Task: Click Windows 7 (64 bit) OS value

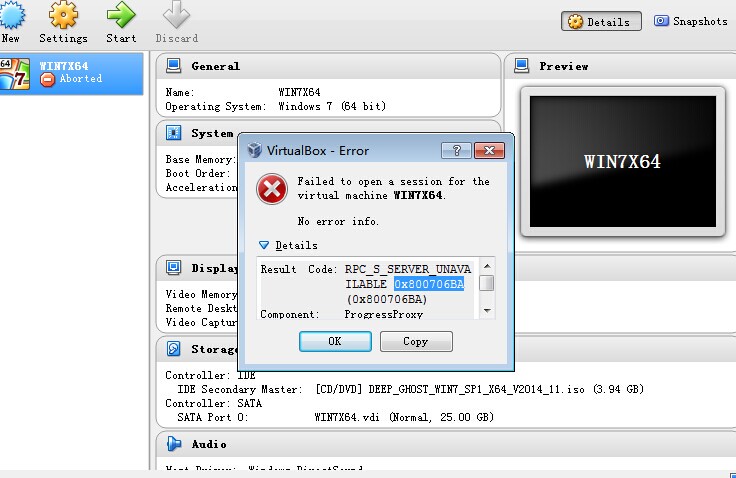Action: pos(332,106)
